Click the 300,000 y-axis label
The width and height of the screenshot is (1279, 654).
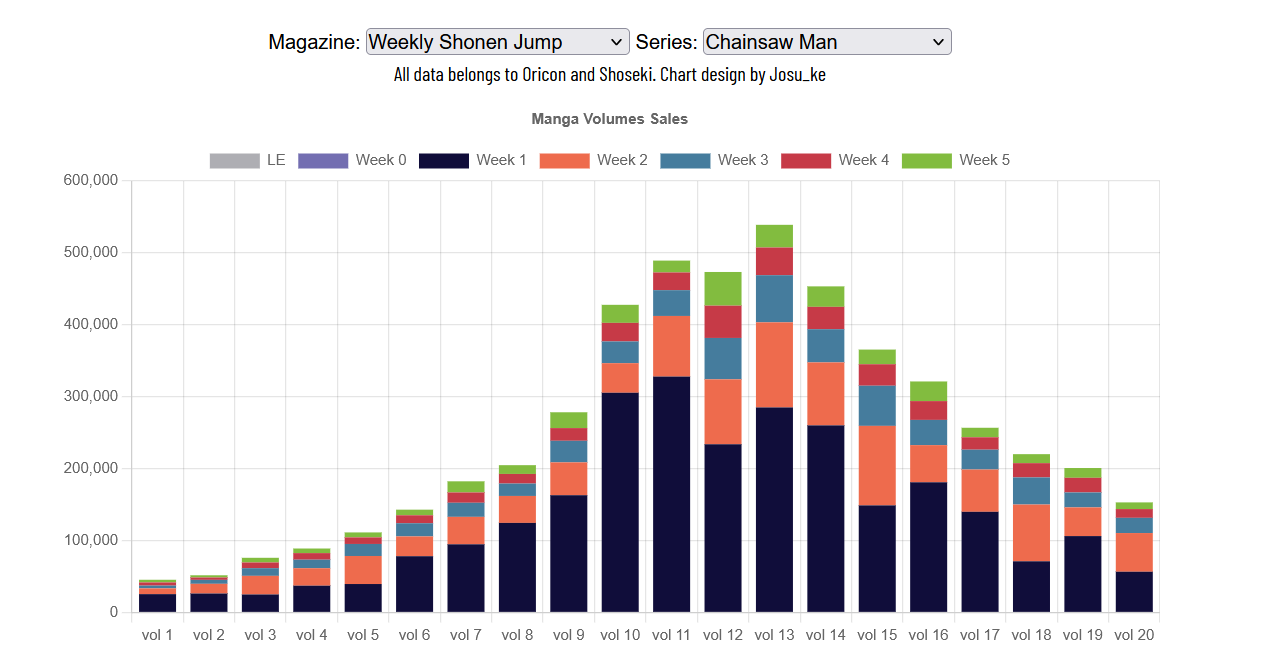(x=91, y=397)
